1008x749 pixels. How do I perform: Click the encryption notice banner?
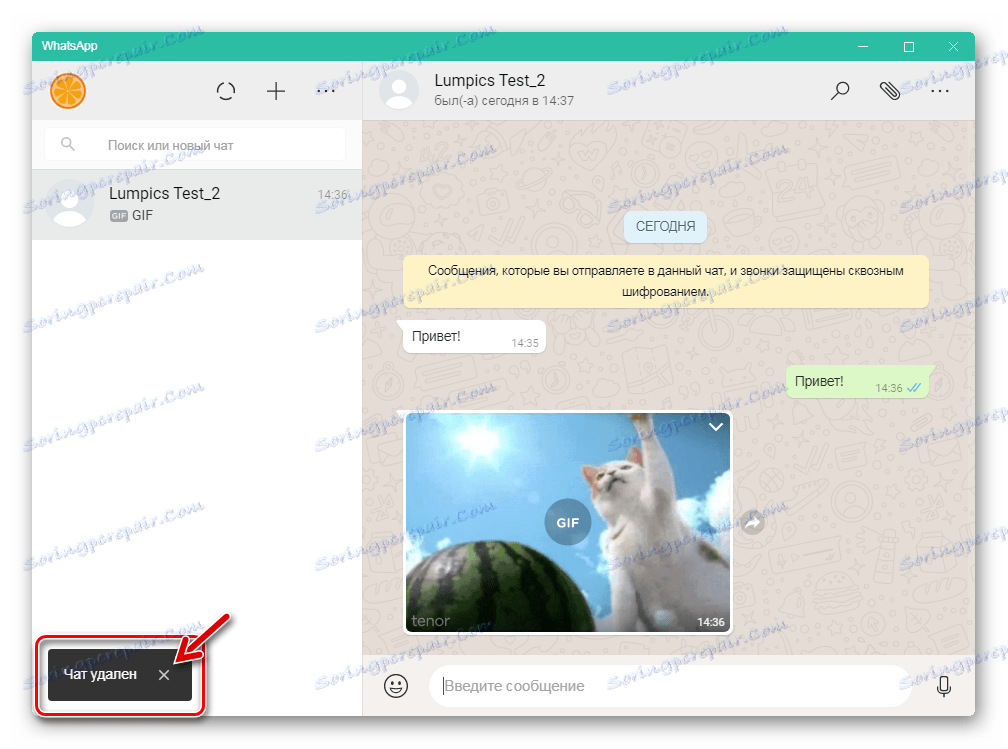tap(665, 281)
